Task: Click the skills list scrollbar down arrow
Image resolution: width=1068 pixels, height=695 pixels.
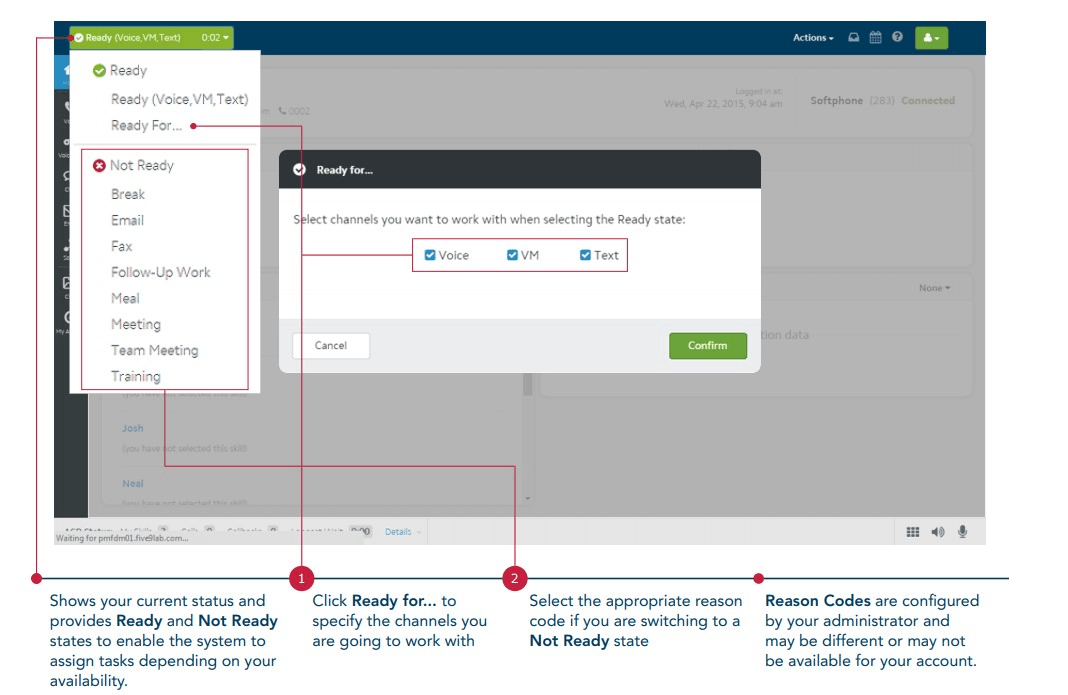Action: coord(528,497)
